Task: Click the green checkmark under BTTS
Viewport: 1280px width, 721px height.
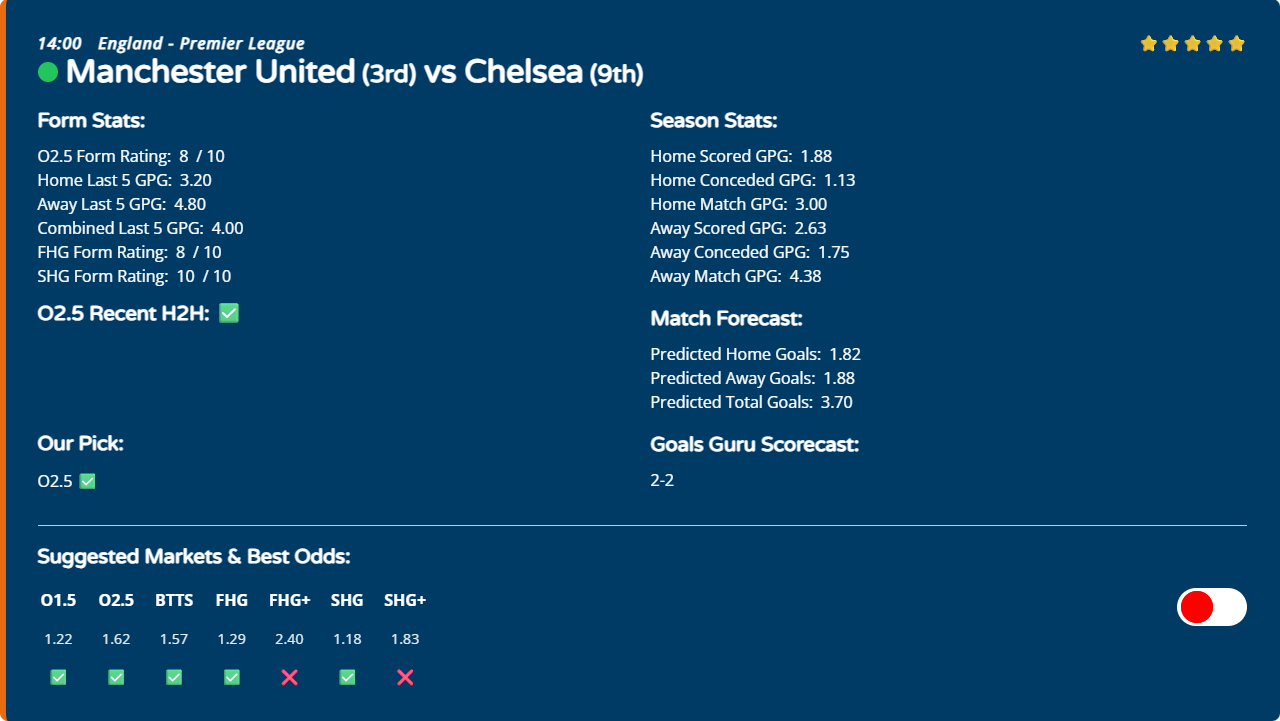Action: tap(174, 677)
